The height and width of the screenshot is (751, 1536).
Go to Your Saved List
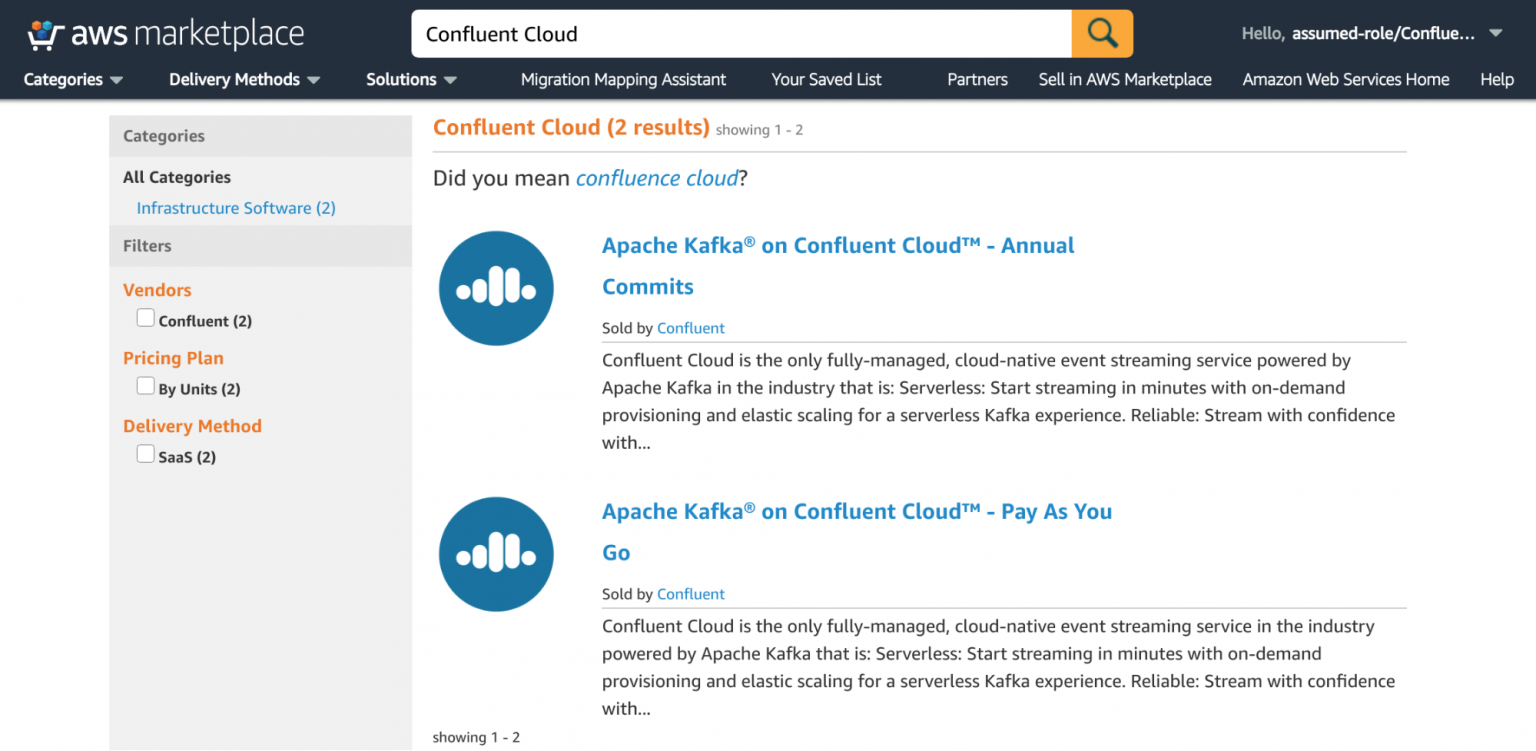pyautogui.click(x=826, y=79)
